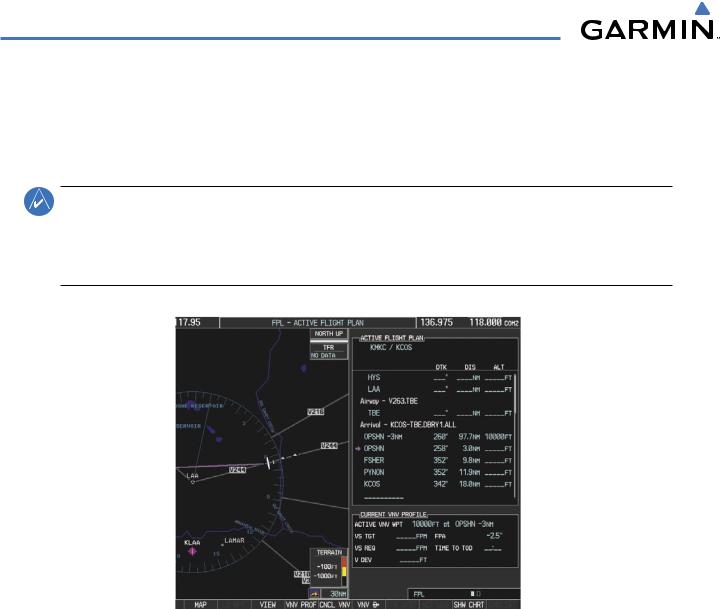722x609 pixels.
Task: Click the LAA VOR symbol on map
Action: tap(192, 482)
